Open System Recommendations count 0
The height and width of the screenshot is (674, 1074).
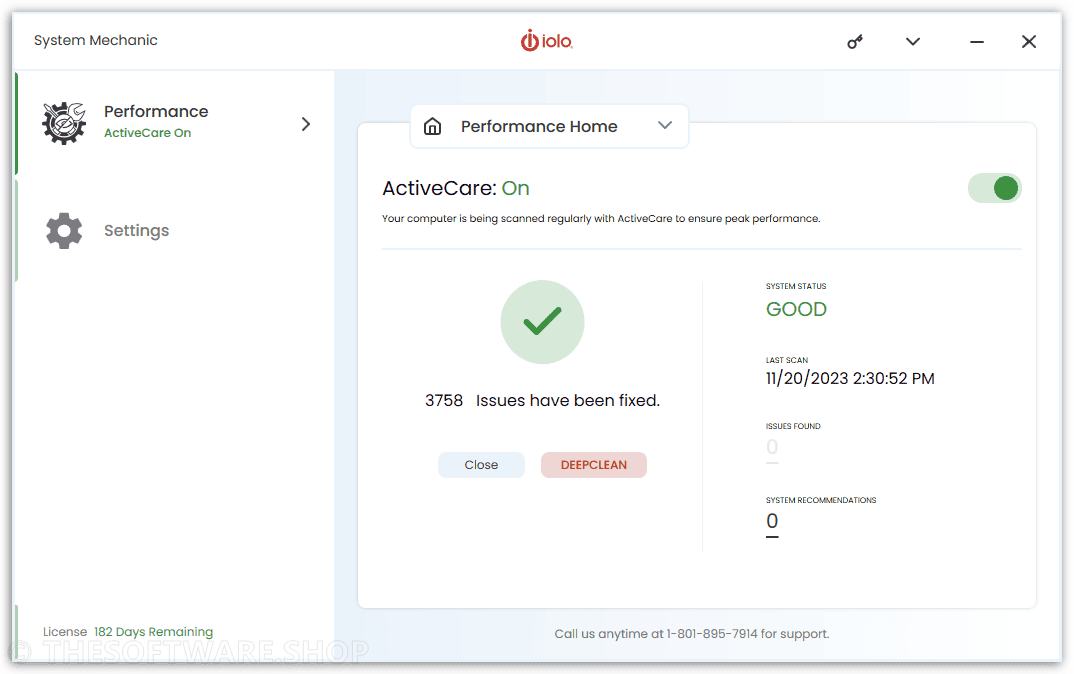coord(772,522)
